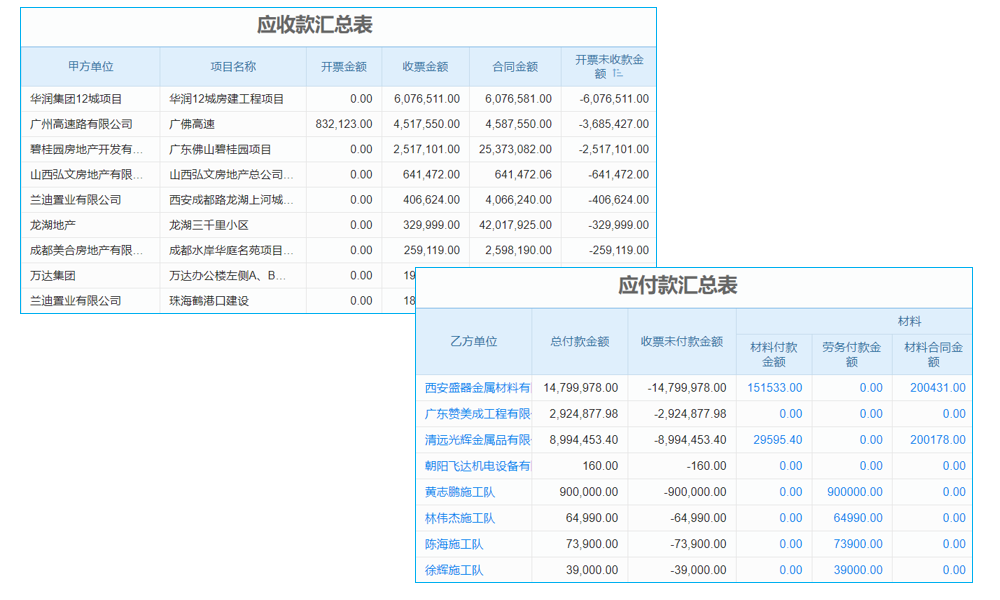Image resolution: width=1000 pixels, height=600 pixels.
Task: Sort the 合同金额 column header
Action: point(516,66)
